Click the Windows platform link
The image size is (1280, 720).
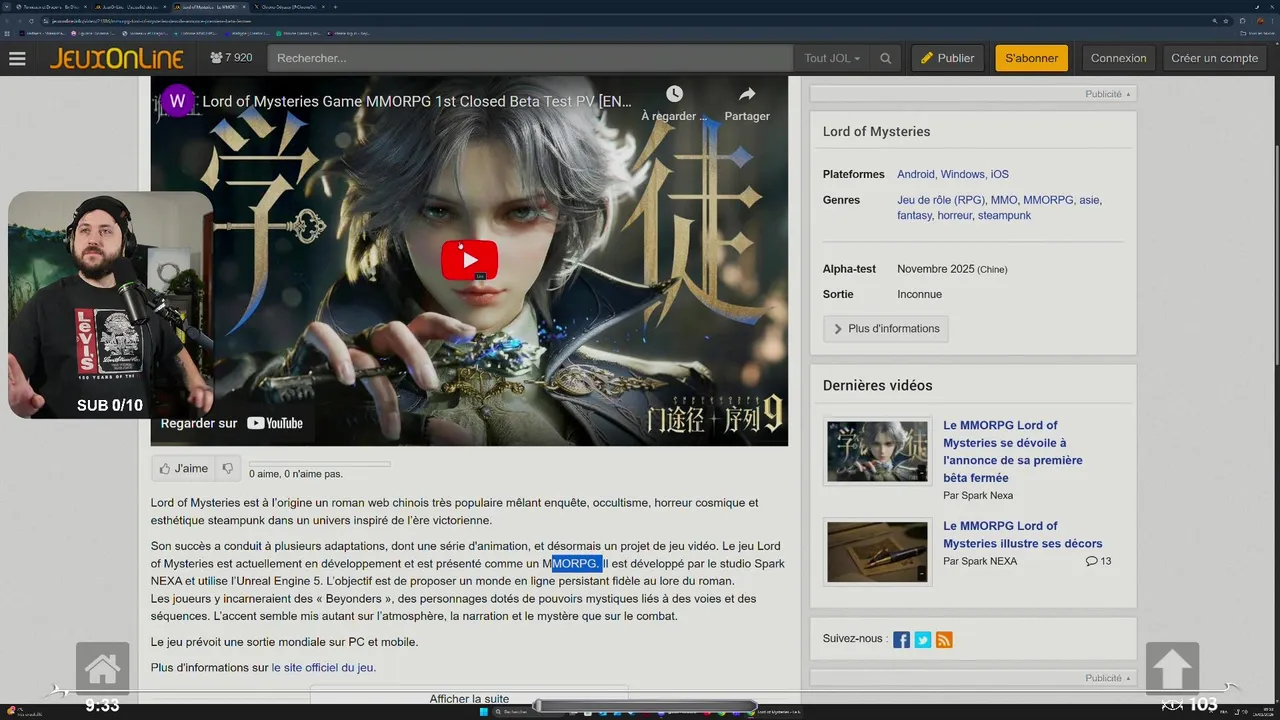(962, 174)
